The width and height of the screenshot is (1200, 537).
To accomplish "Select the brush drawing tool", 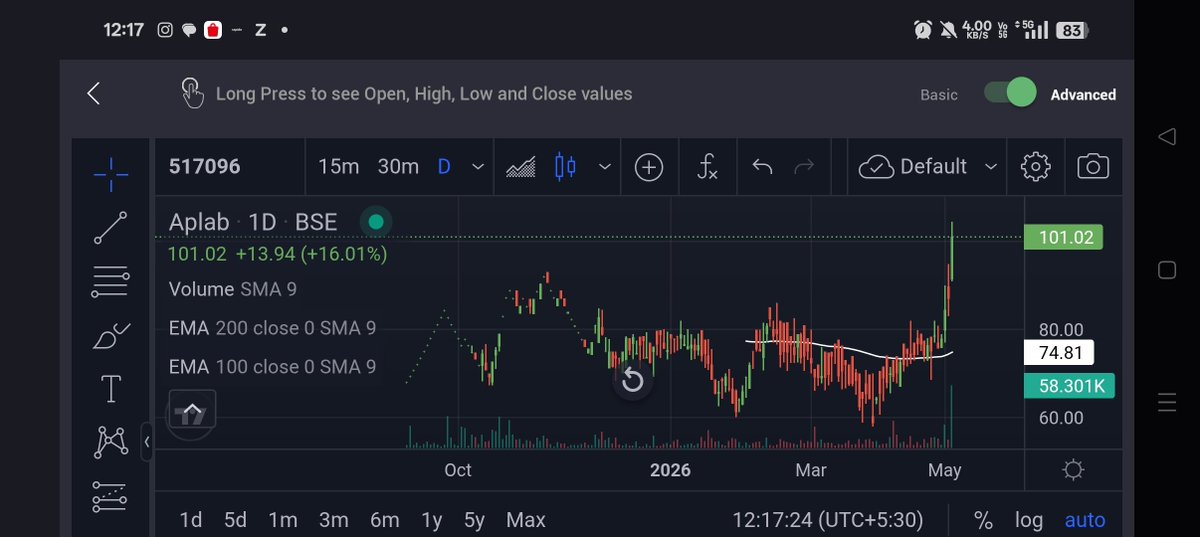I will [x=111, y=336].
